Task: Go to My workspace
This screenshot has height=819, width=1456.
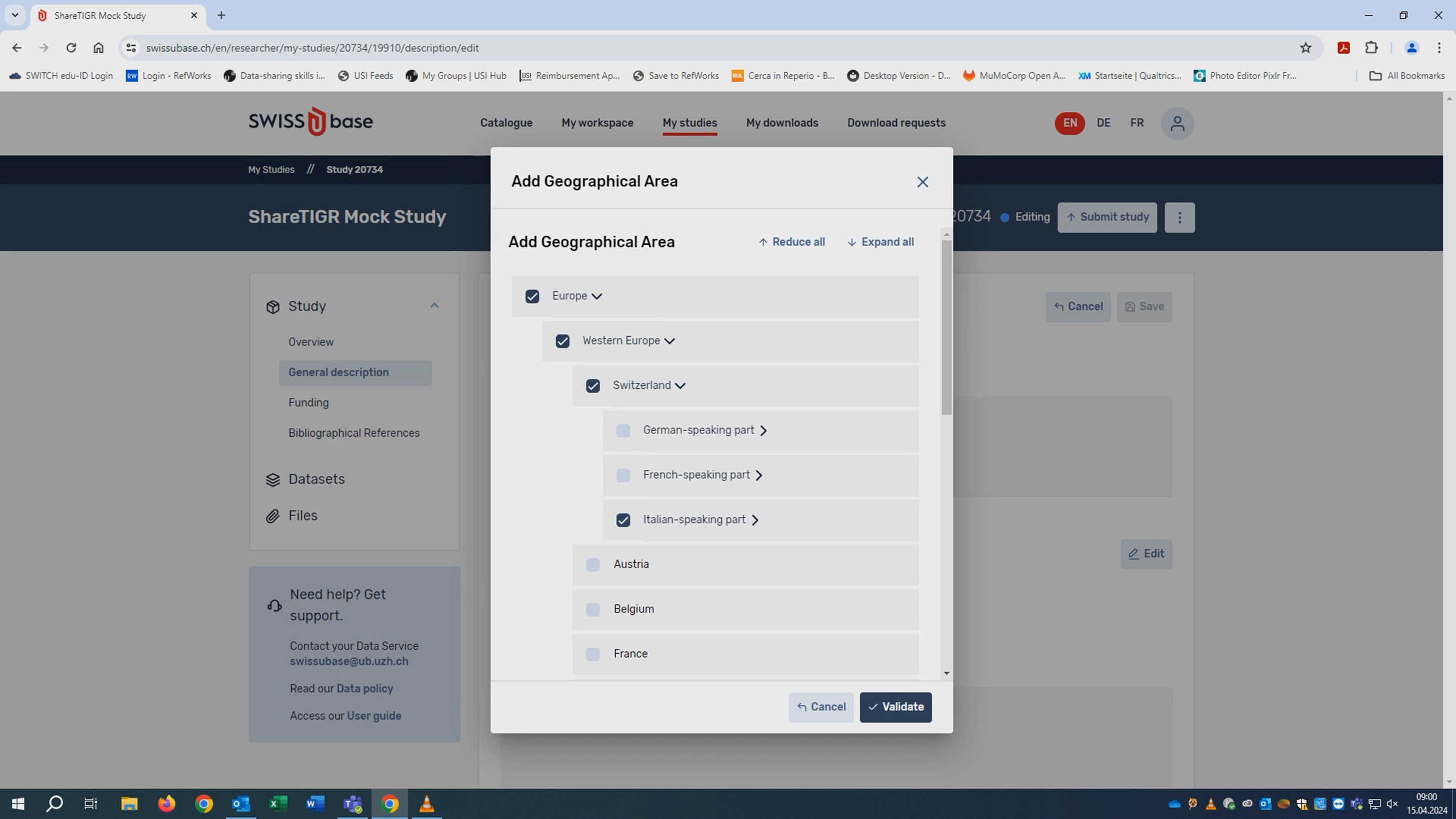Action: 598,123
